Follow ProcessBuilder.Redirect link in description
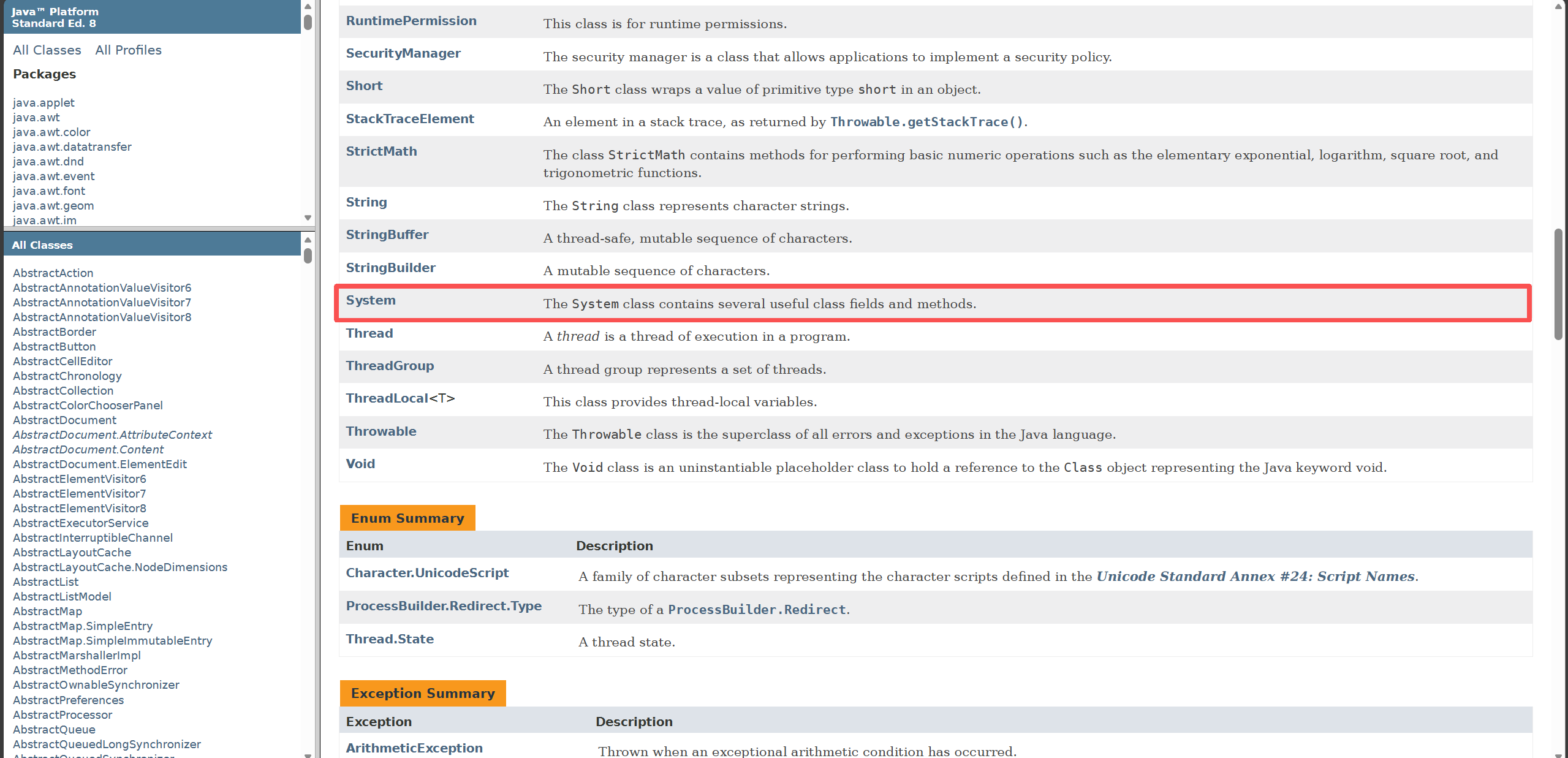Screen dimensions: 1568x758 (757, 610)
